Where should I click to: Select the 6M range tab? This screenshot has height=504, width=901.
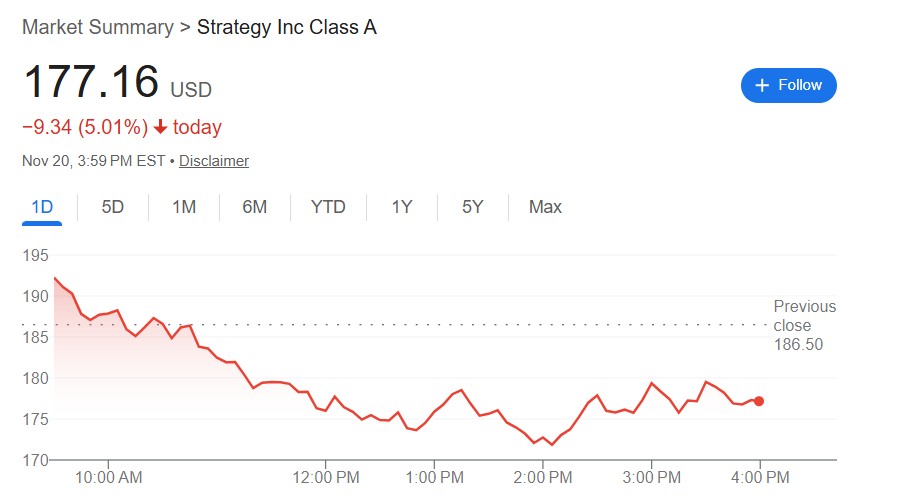[255, 207]
